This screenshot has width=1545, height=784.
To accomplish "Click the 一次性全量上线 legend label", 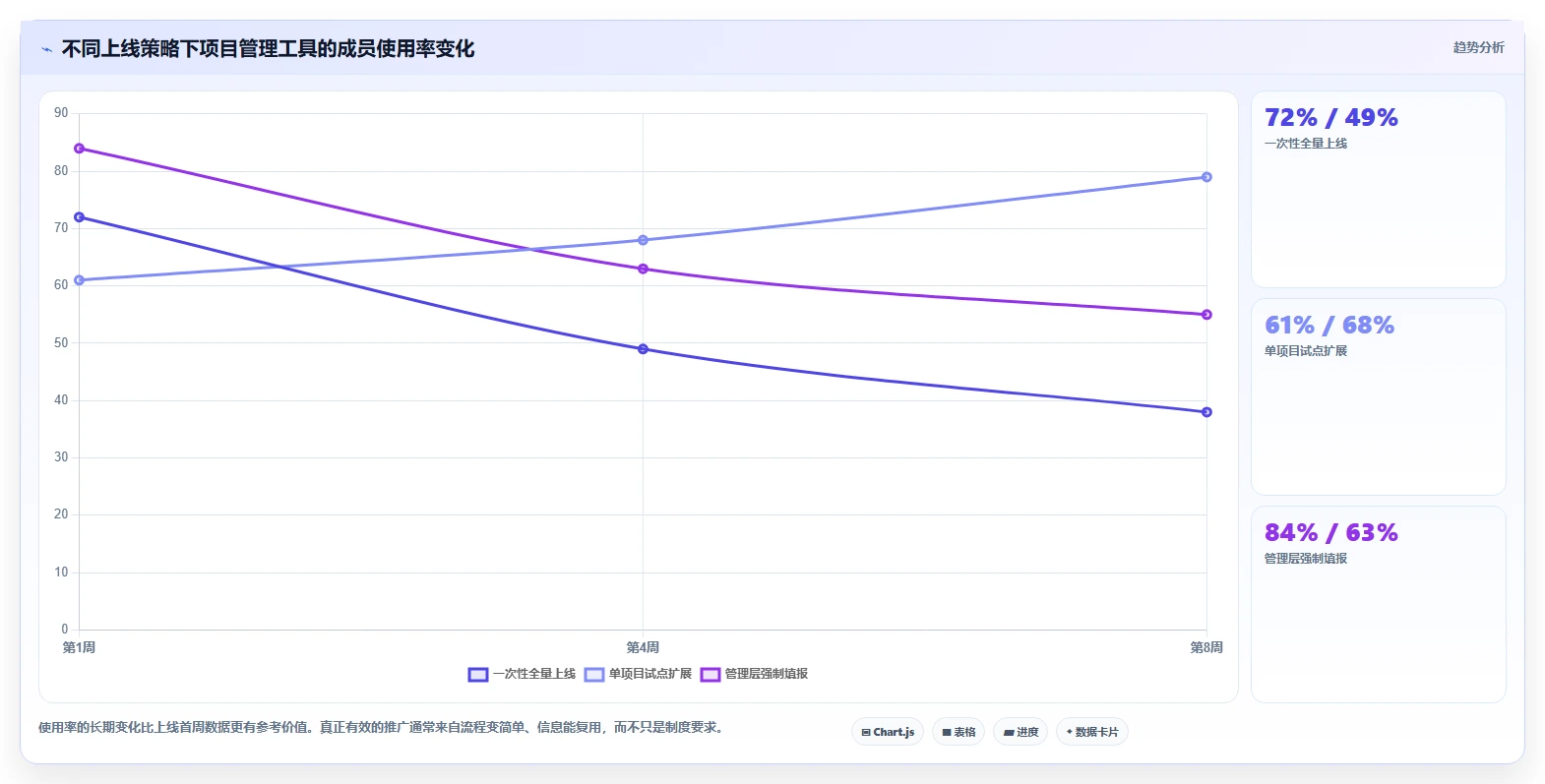I will 534,674.
